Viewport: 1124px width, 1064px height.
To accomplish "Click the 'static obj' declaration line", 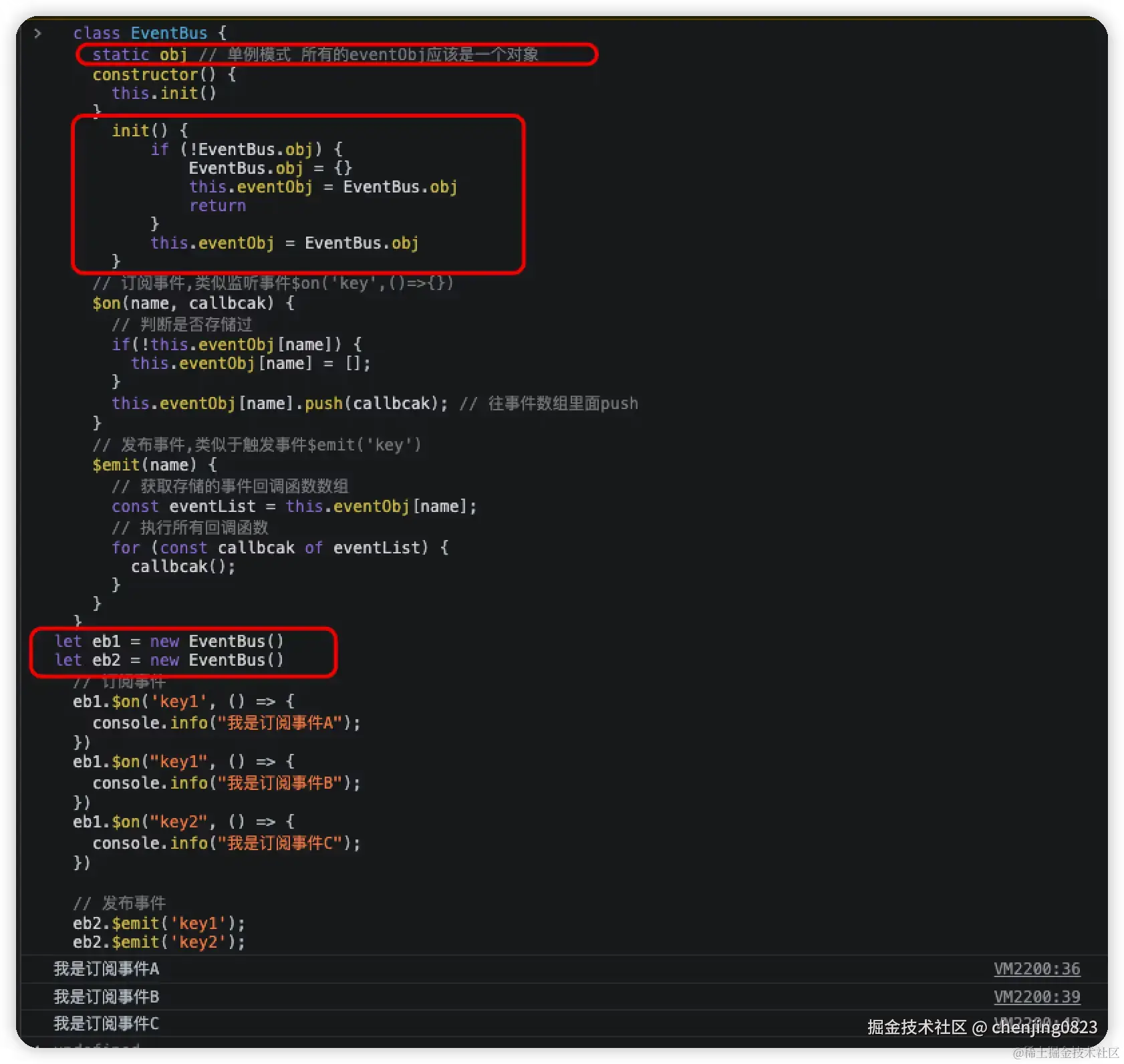I will click(315, 54).
